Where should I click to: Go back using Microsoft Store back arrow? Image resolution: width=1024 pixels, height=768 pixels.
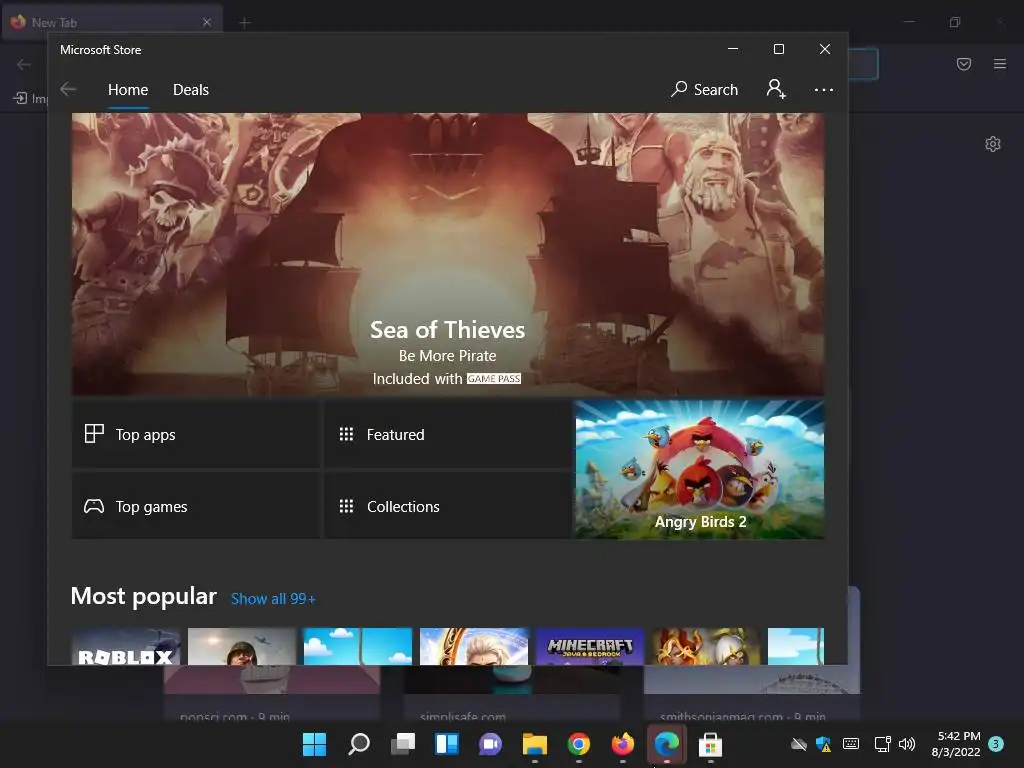[68, 89]
